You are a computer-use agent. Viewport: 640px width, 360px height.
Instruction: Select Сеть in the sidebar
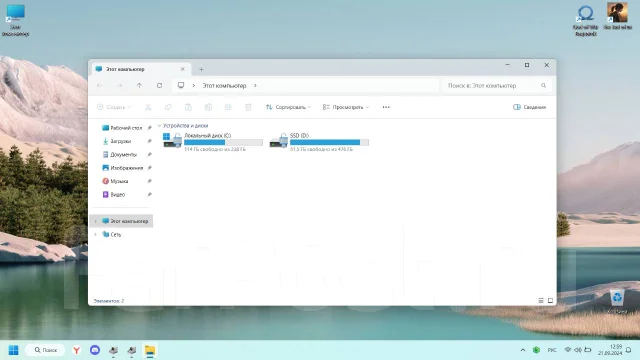coord(116,234)
